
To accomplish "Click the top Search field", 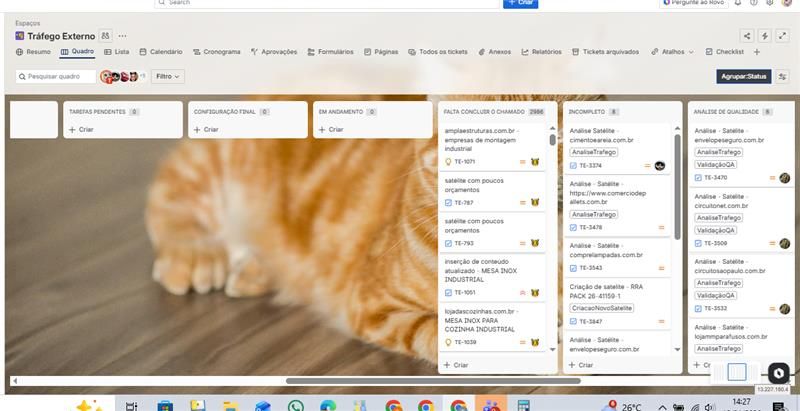I will pos(327,3).
